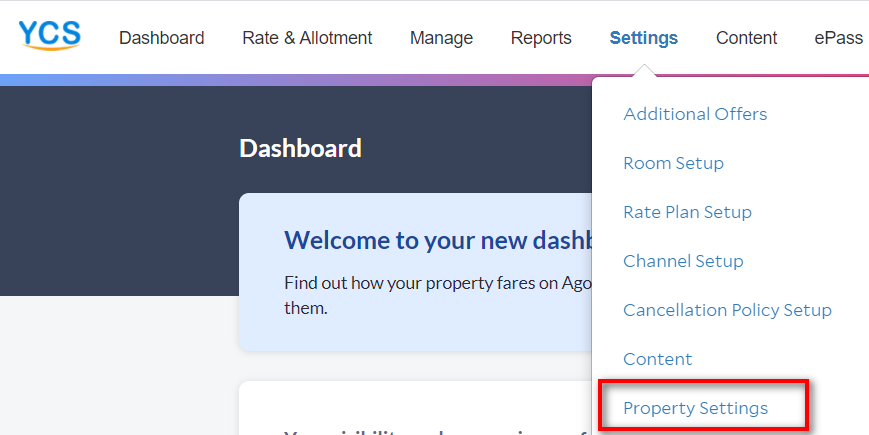Collapse the open Settings dropdown menu
The image size is (869, 435).
[x=643, y=38]
